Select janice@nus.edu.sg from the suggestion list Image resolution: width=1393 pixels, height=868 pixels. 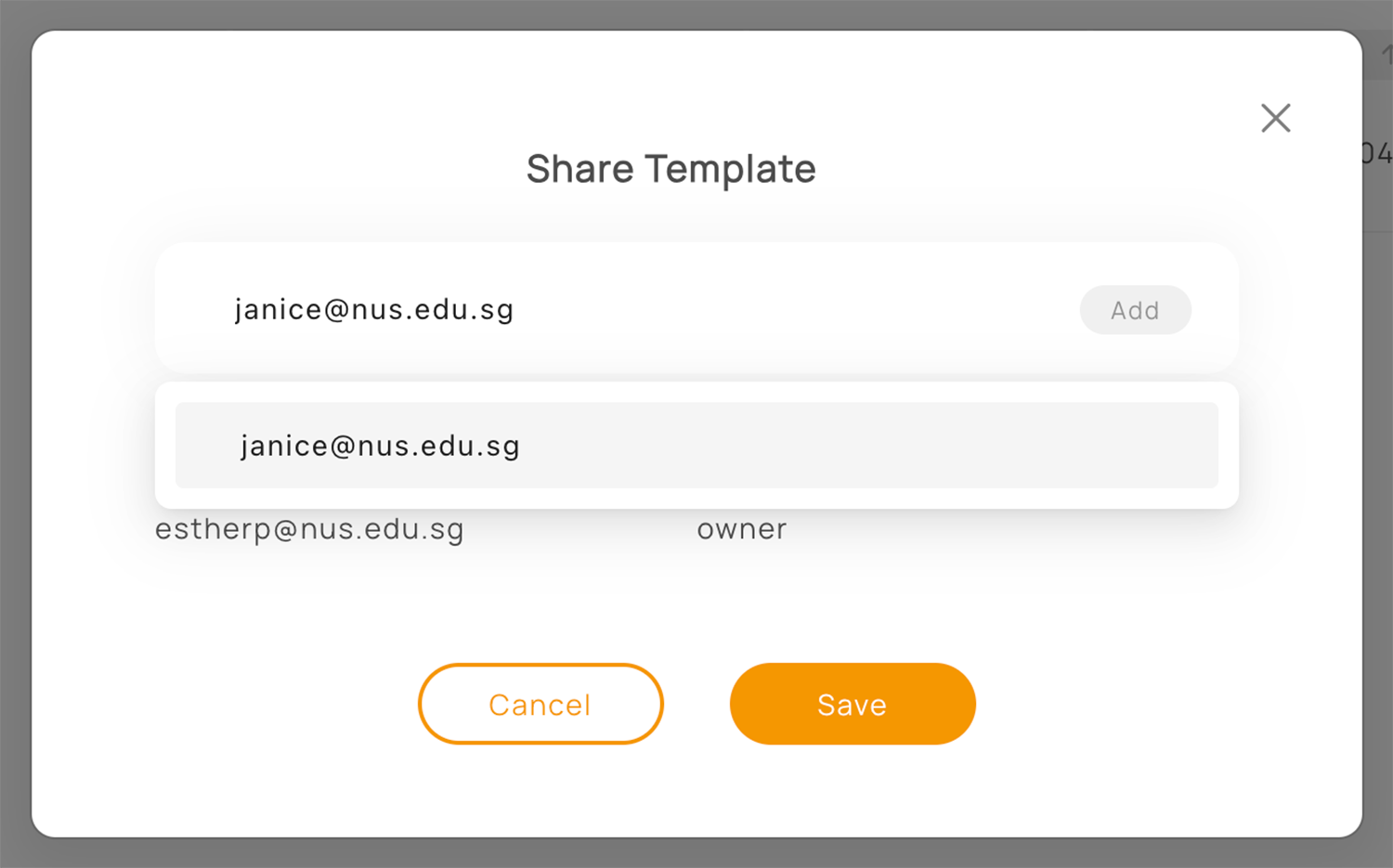click(x=696, y=446)
